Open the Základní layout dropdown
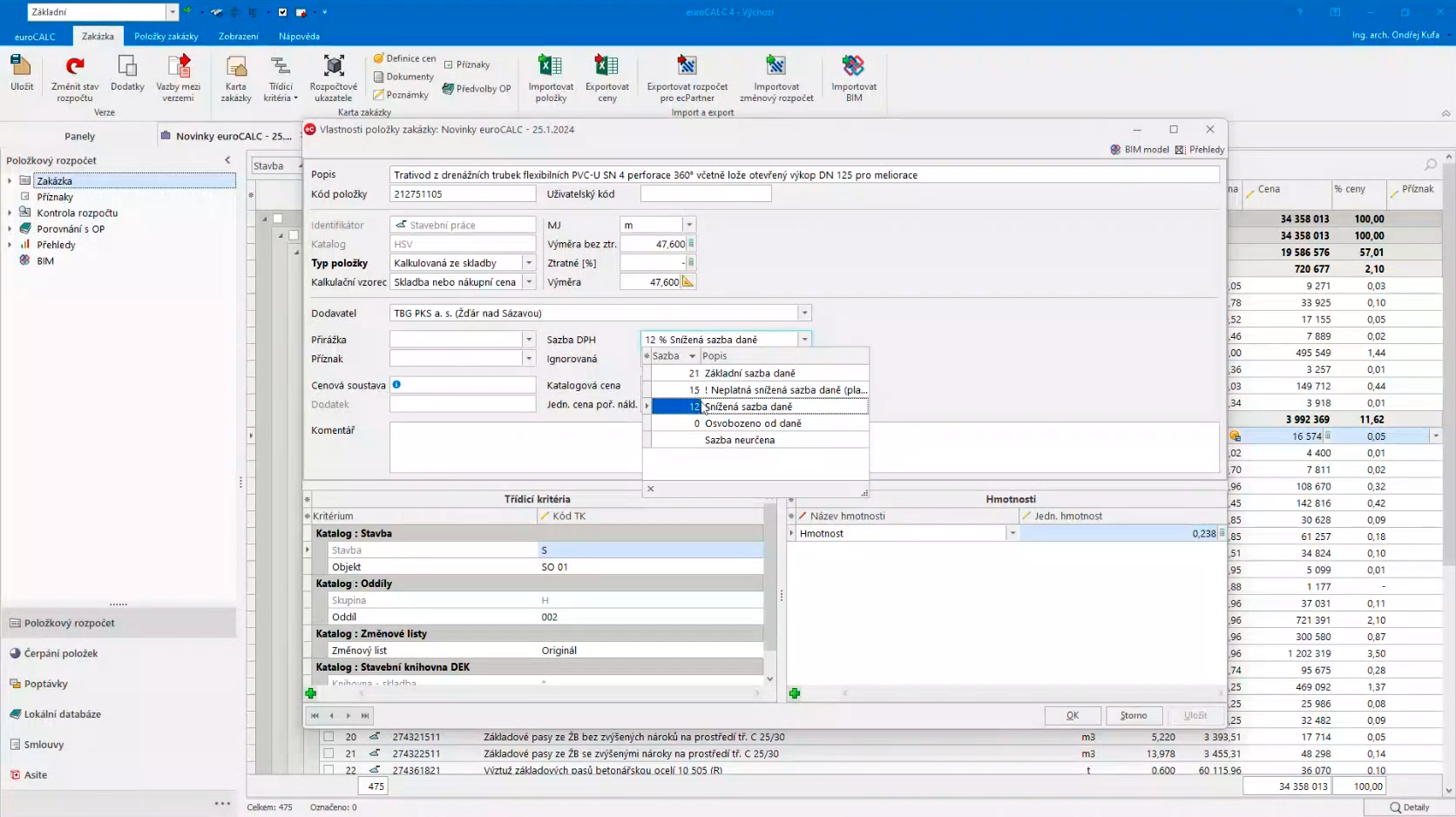The height and width of the screenshot is (817, 1456). point(173,12)
